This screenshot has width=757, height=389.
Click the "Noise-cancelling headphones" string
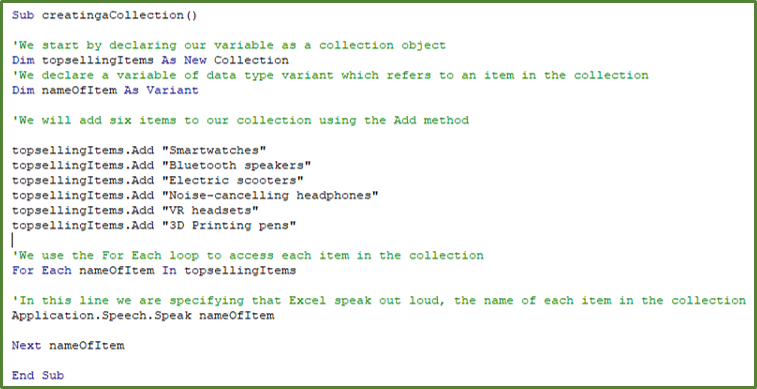coord(271,195)
